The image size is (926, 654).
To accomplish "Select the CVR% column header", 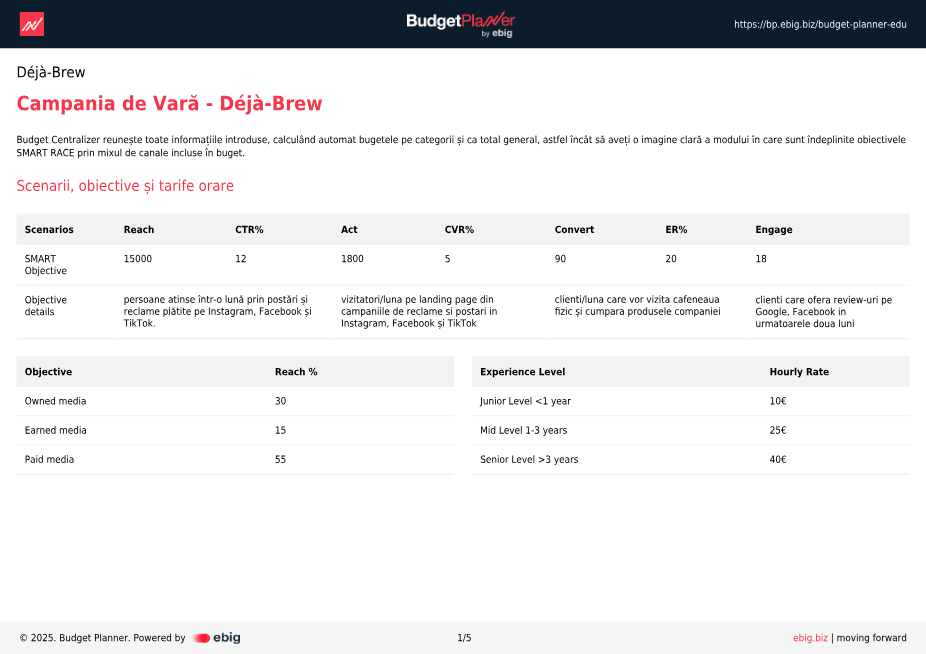I will point(459,230).
